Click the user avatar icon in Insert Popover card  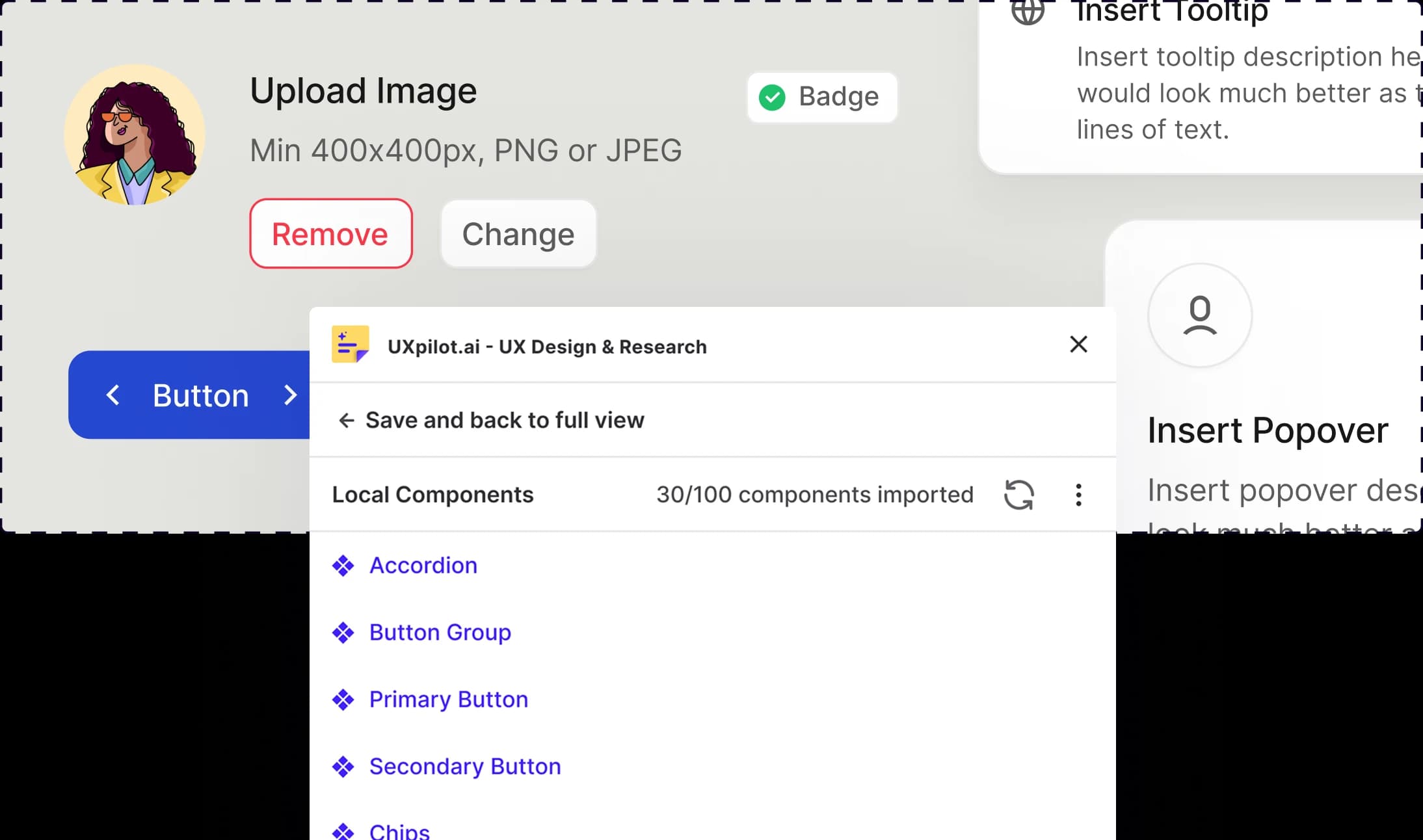point(1199,316)
